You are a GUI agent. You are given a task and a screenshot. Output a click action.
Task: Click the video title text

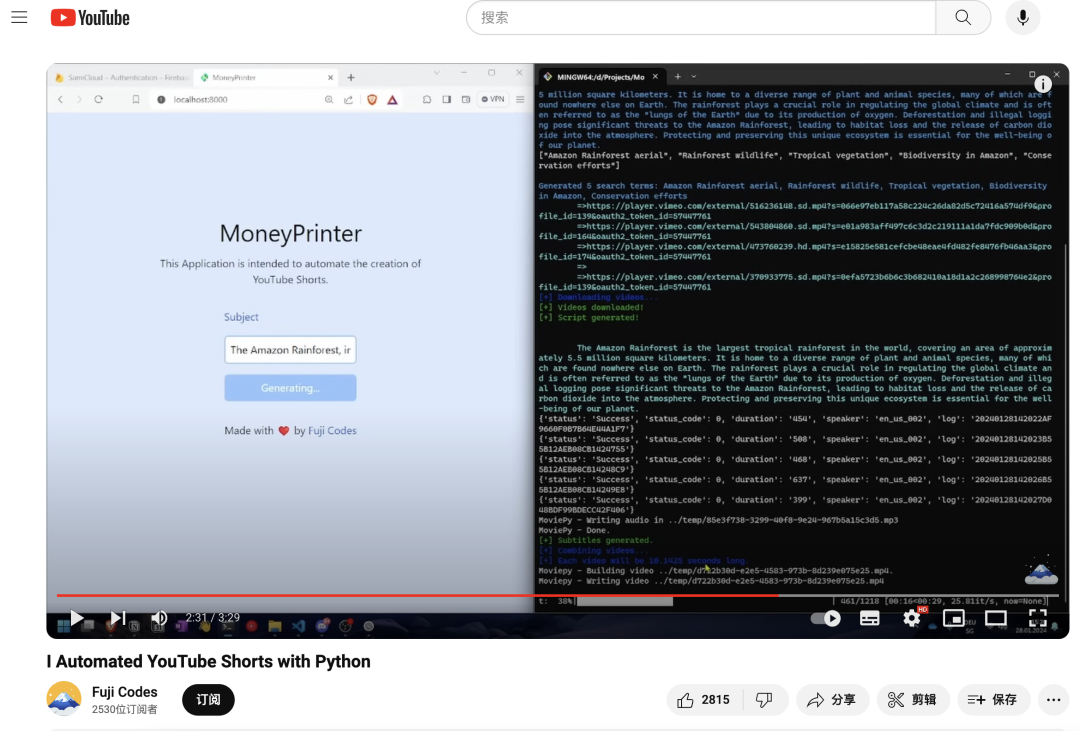coord(209,661)
